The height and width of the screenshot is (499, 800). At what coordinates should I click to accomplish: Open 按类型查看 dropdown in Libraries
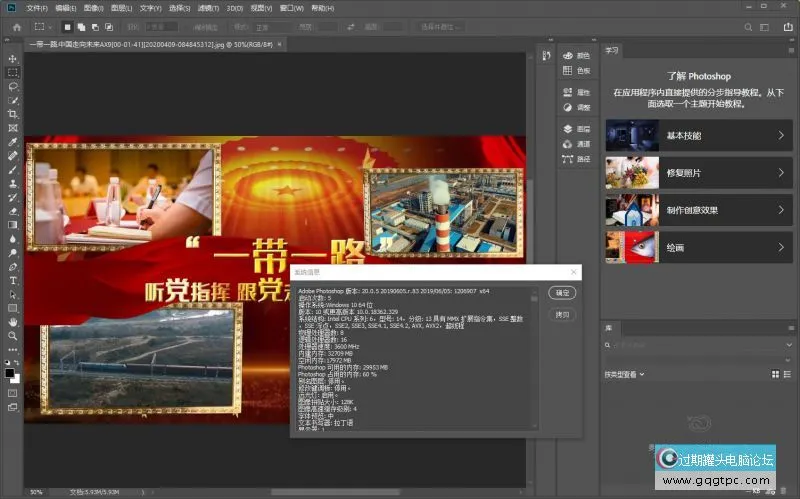624,375
